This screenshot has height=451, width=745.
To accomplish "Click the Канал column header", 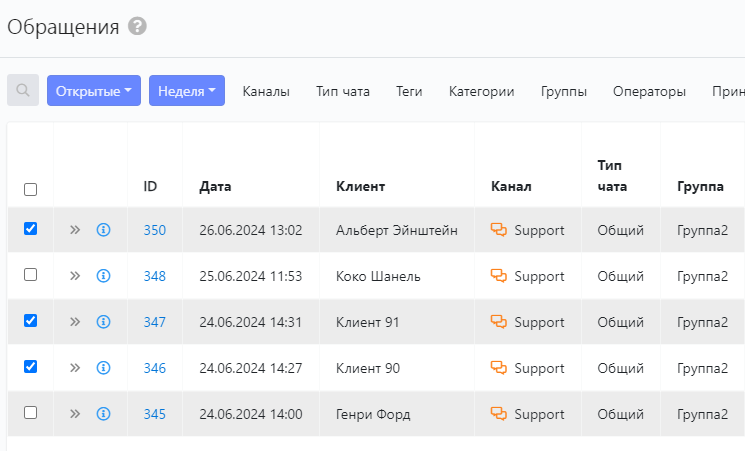I will 511,186.
